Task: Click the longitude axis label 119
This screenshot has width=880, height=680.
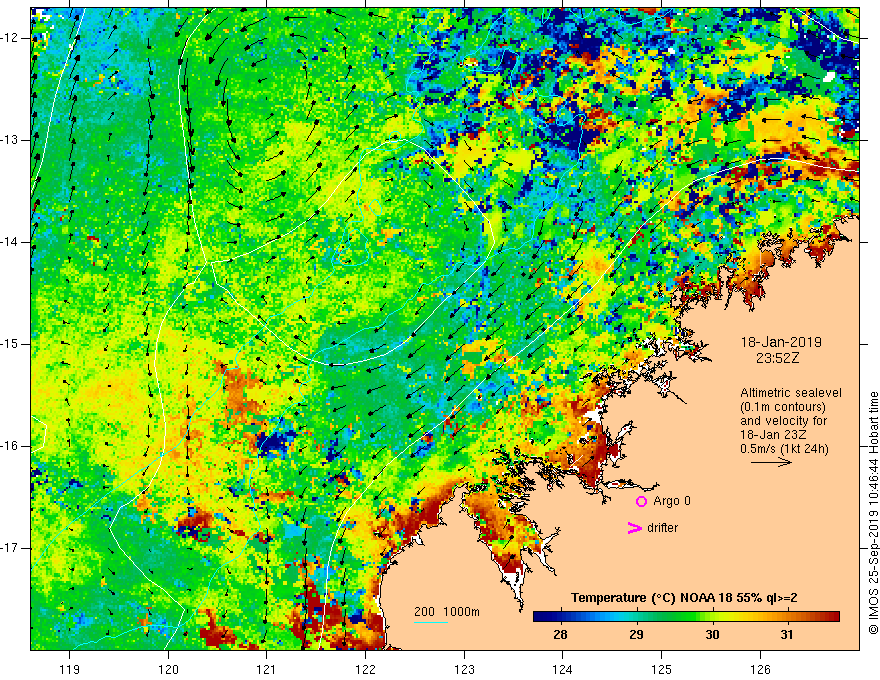Action: (70, 669)
